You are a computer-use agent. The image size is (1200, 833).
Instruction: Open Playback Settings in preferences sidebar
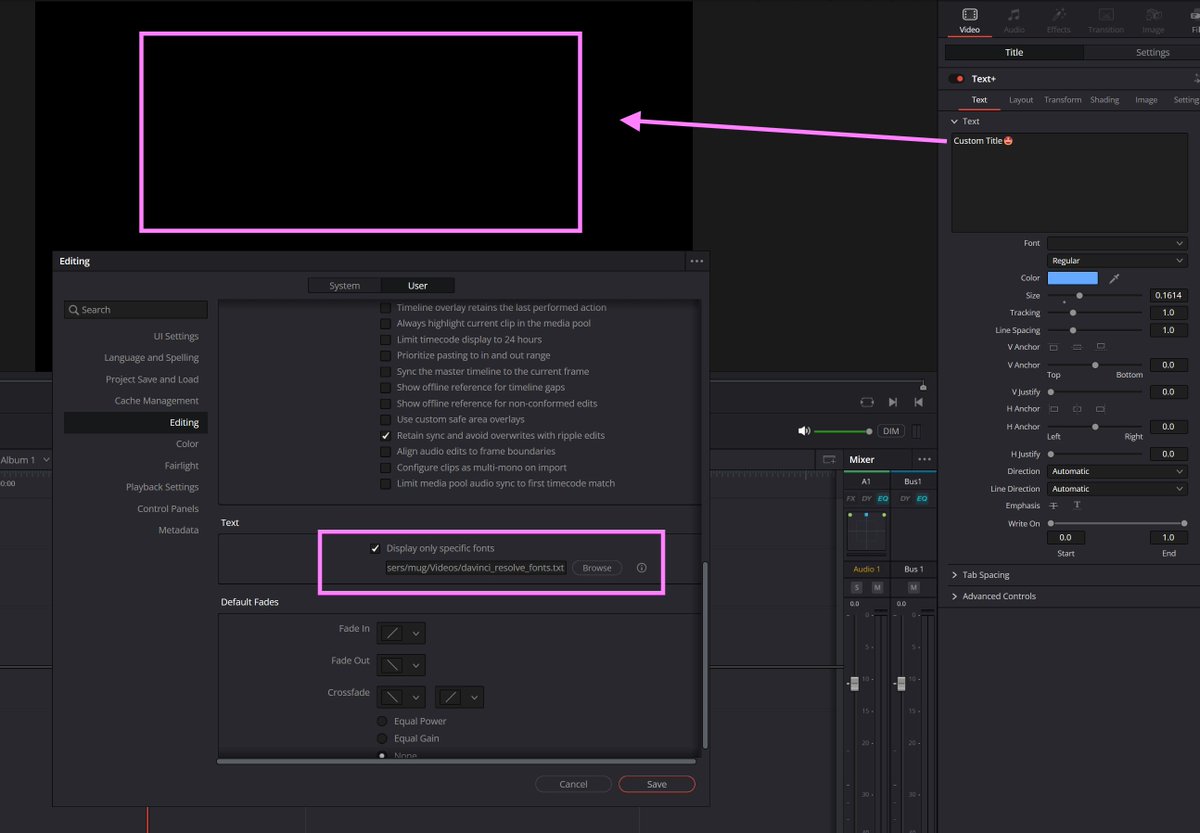162,487
